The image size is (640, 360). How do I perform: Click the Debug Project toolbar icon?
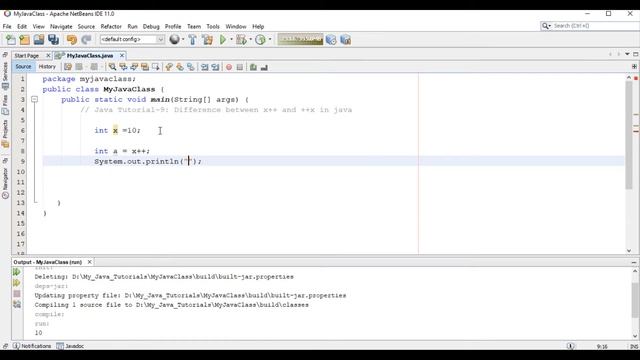click(x=241, y=40)
